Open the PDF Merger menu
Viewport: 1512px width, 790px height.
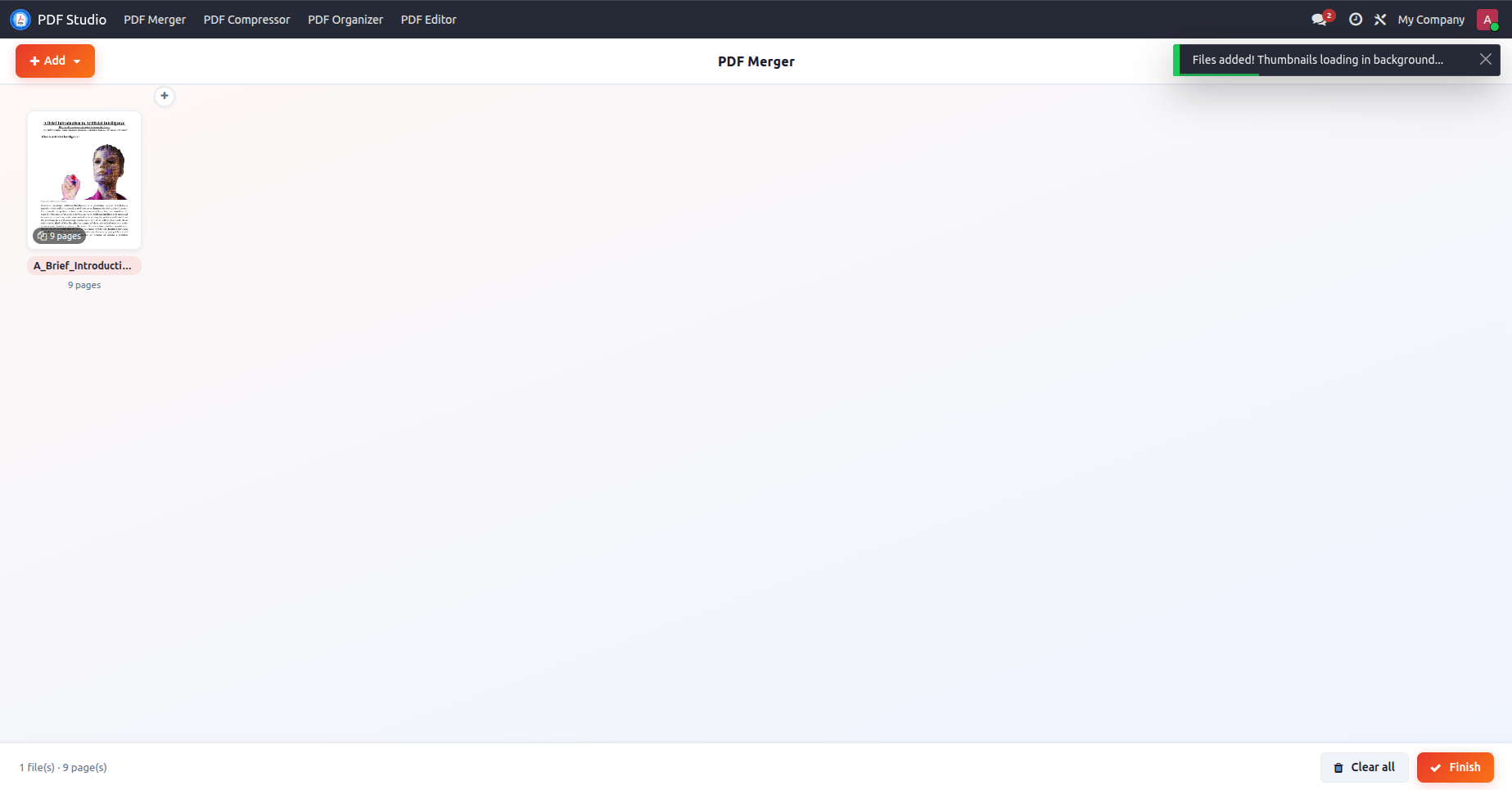point(155,20)
